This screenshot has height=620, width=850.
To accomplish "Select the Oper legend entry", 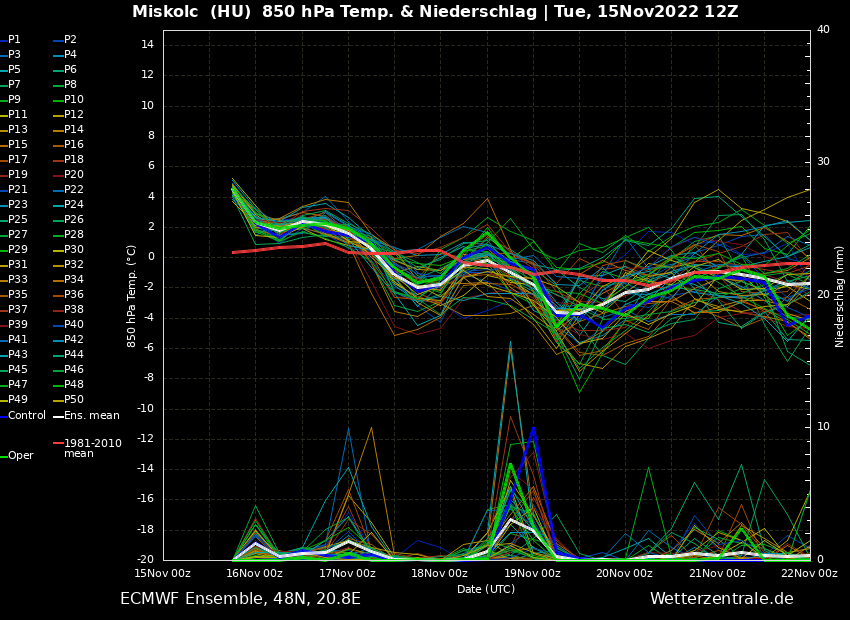I will (x=20, y=456).
